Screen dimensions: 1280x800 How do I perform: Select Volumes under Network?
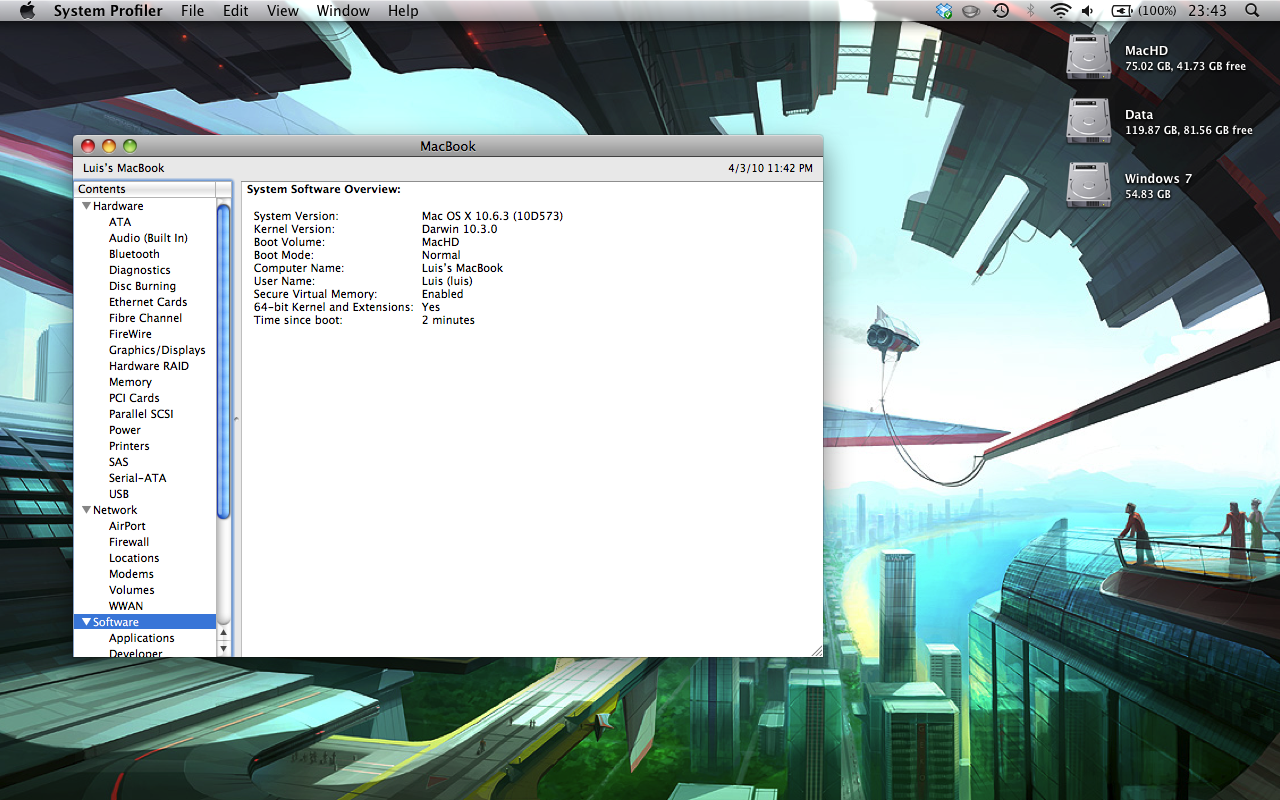(131, 590)
